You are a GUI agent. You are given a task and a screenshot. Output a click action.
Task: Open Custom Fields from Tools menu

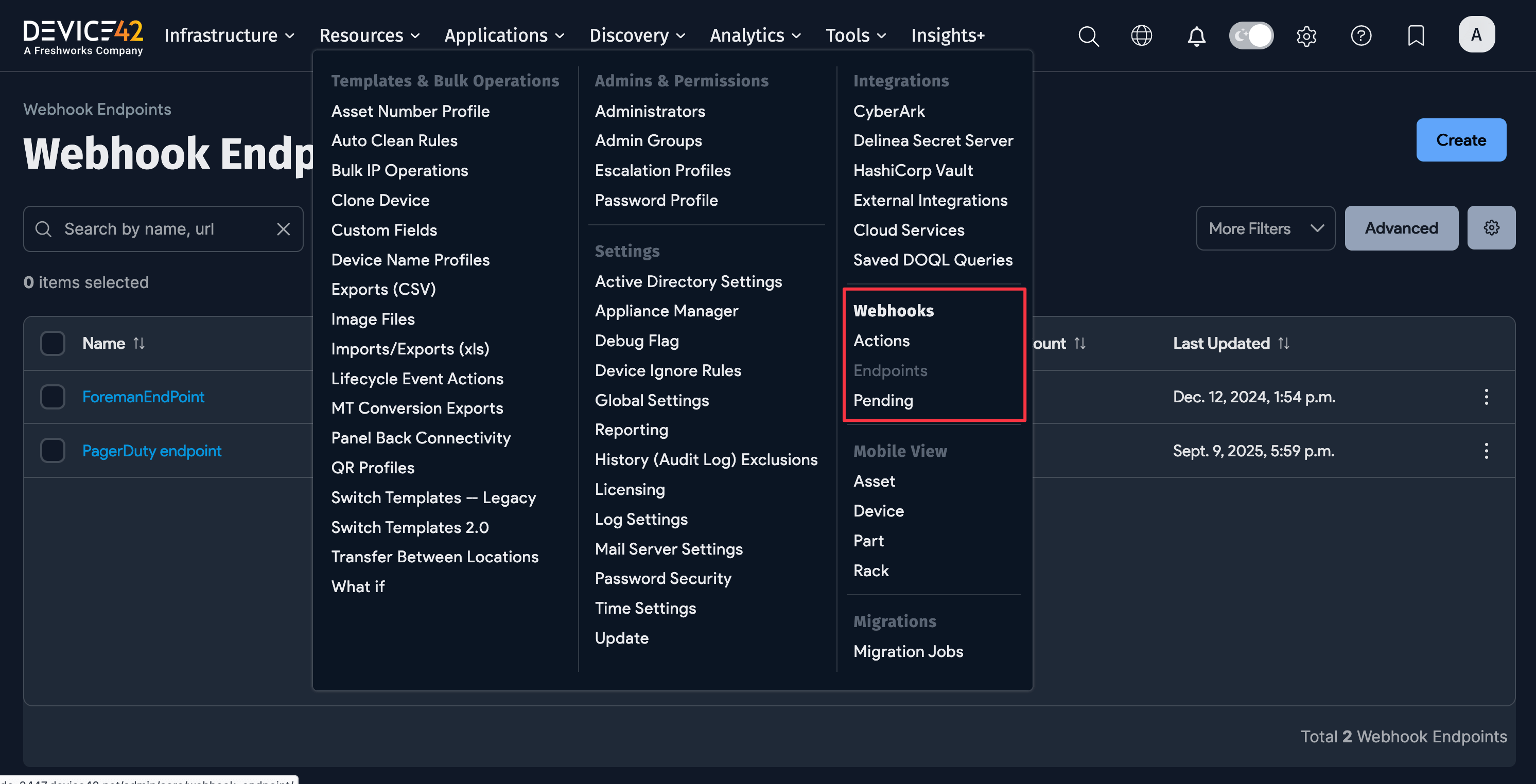pos(384,230)
